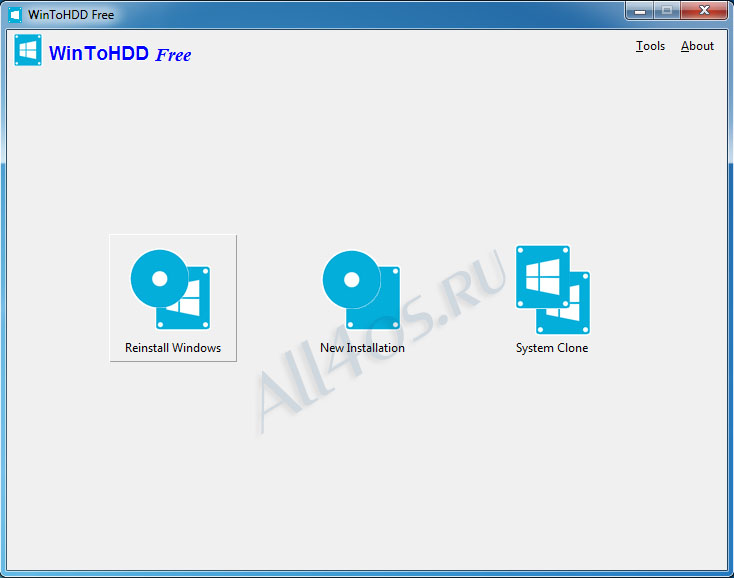Viewport: 734px width, 578px height.
Task: Close the WinToHDD Free window
Action: (x=704, y=10)
